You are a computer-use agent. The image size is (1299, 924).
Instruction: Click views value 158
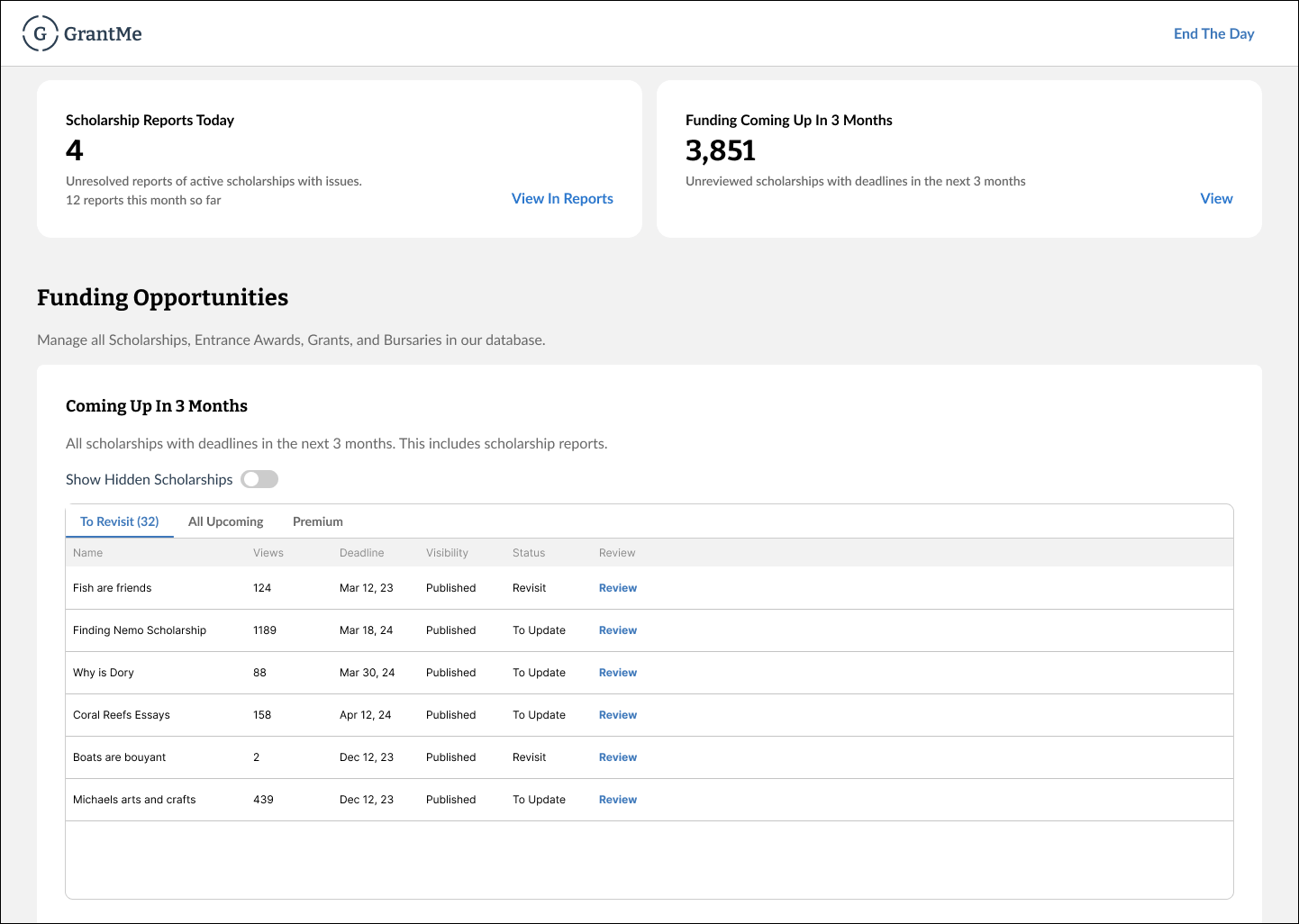[x=262, y=715]
